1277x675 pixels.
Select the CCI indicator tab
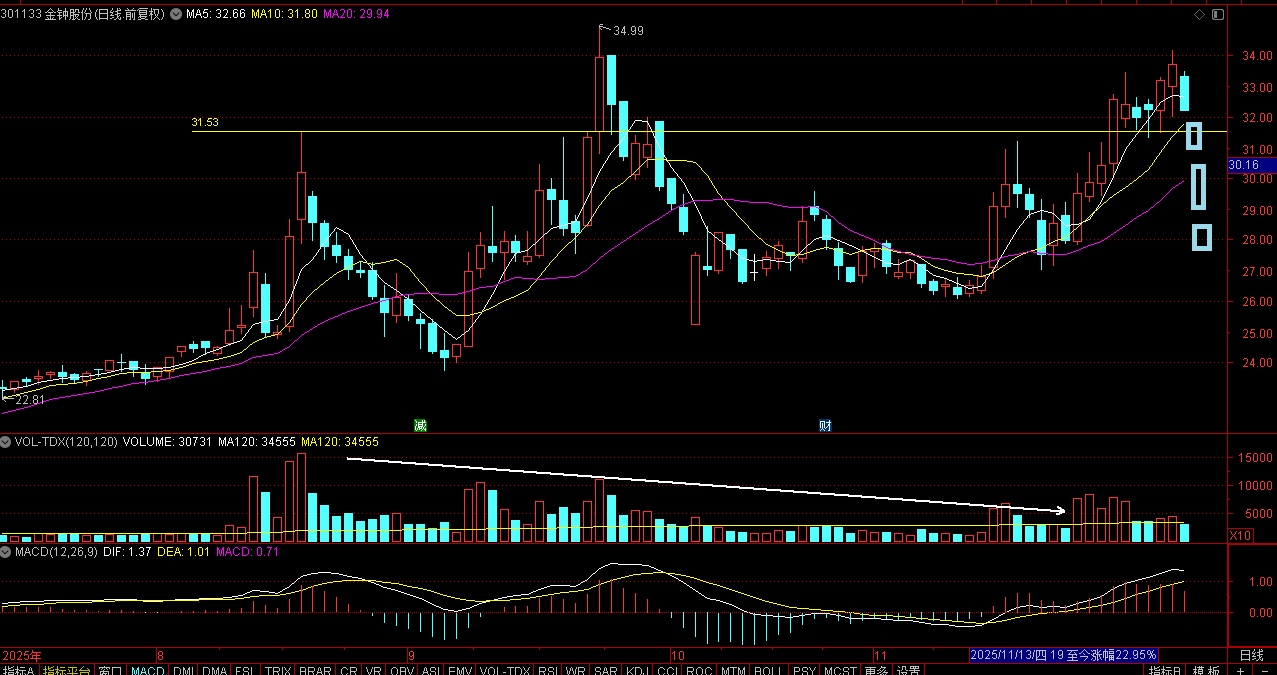[667, 671]
